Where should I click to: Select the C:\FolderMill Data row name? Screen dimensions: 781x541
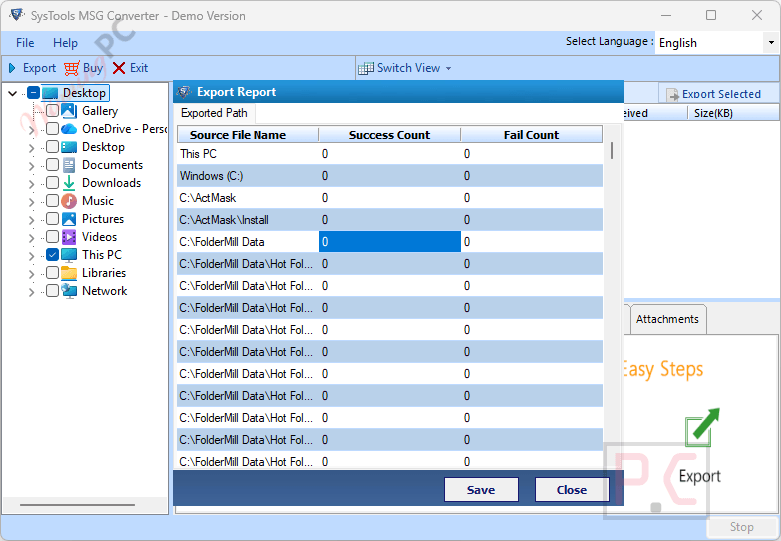point(222,242)
